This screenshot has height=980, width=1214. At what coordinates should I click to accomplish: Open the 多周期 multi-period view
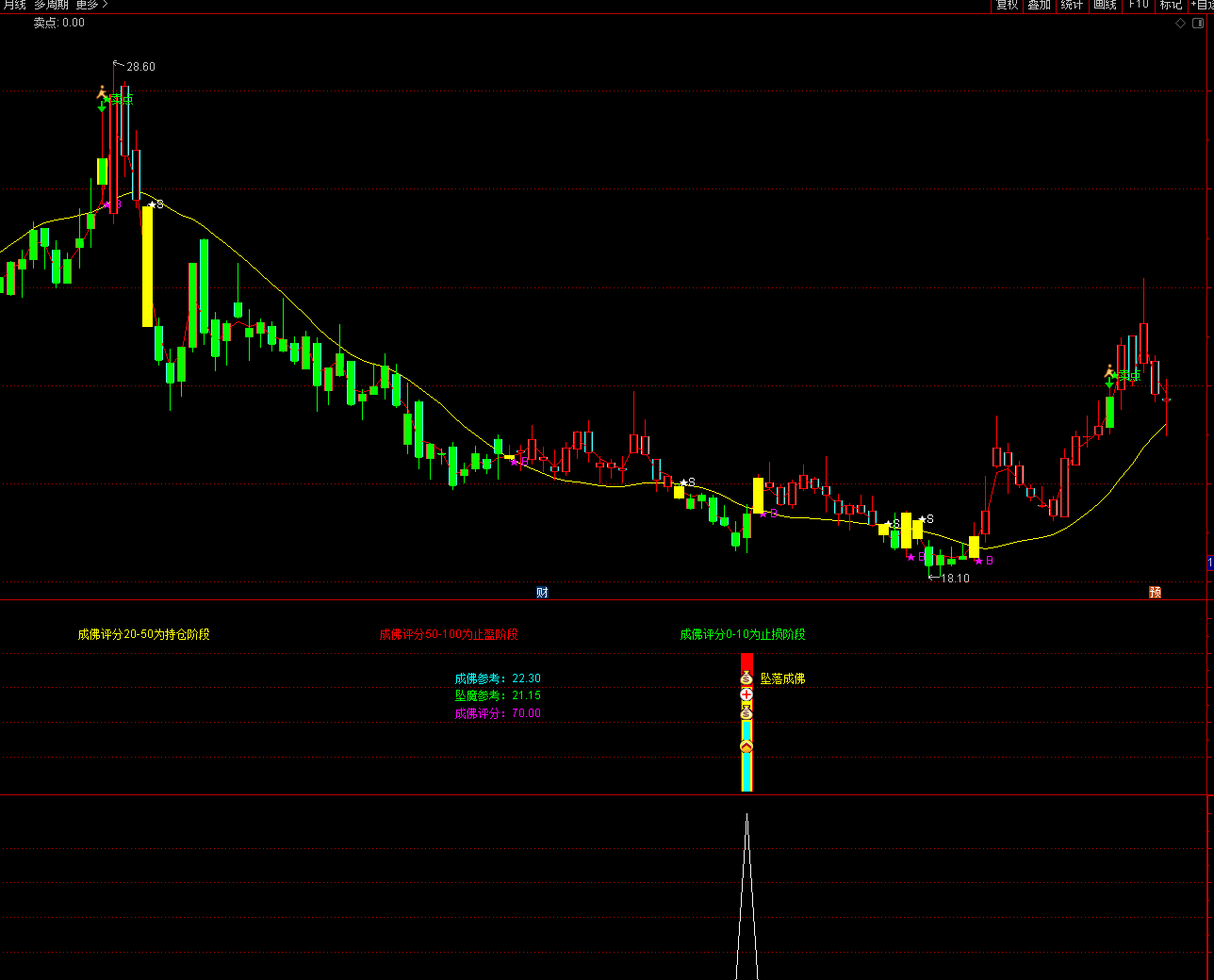[51, 5]
